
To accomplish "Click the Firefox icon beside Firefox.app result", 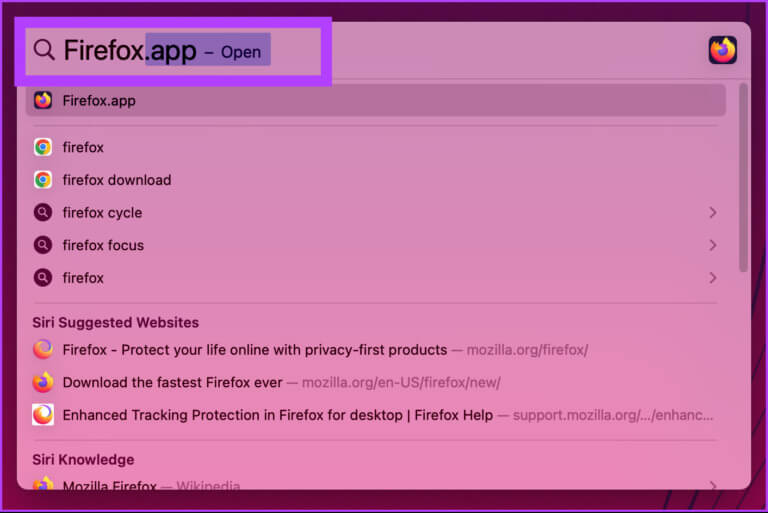I will tap(43, 100).
